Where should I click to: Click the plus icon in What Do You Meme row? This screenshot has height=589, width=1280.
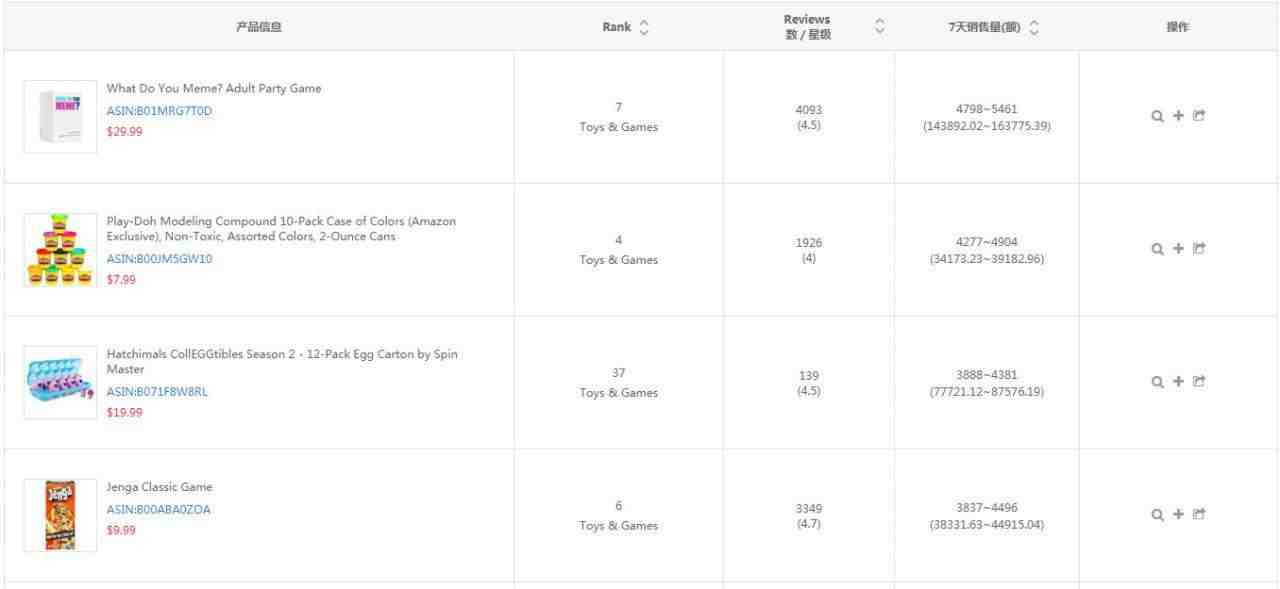tap(1178, 116)
